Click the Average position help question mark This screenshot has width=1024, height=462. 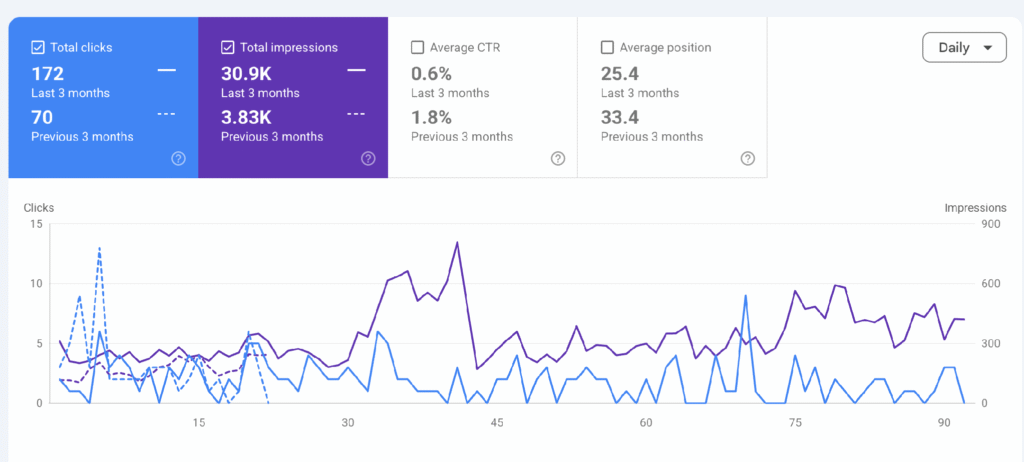[748, 158]
